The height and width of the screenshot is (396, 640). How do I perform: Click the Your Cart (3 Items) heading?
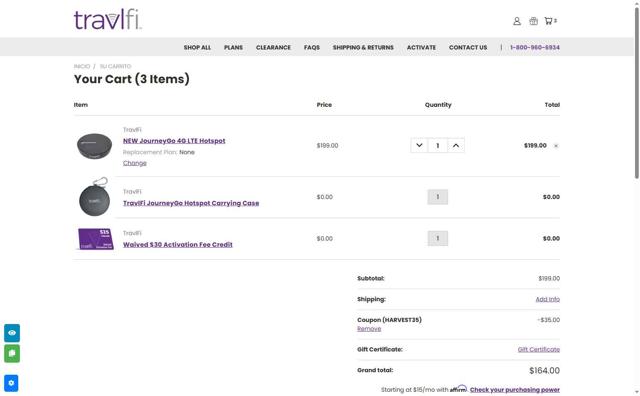pos(131,79)
